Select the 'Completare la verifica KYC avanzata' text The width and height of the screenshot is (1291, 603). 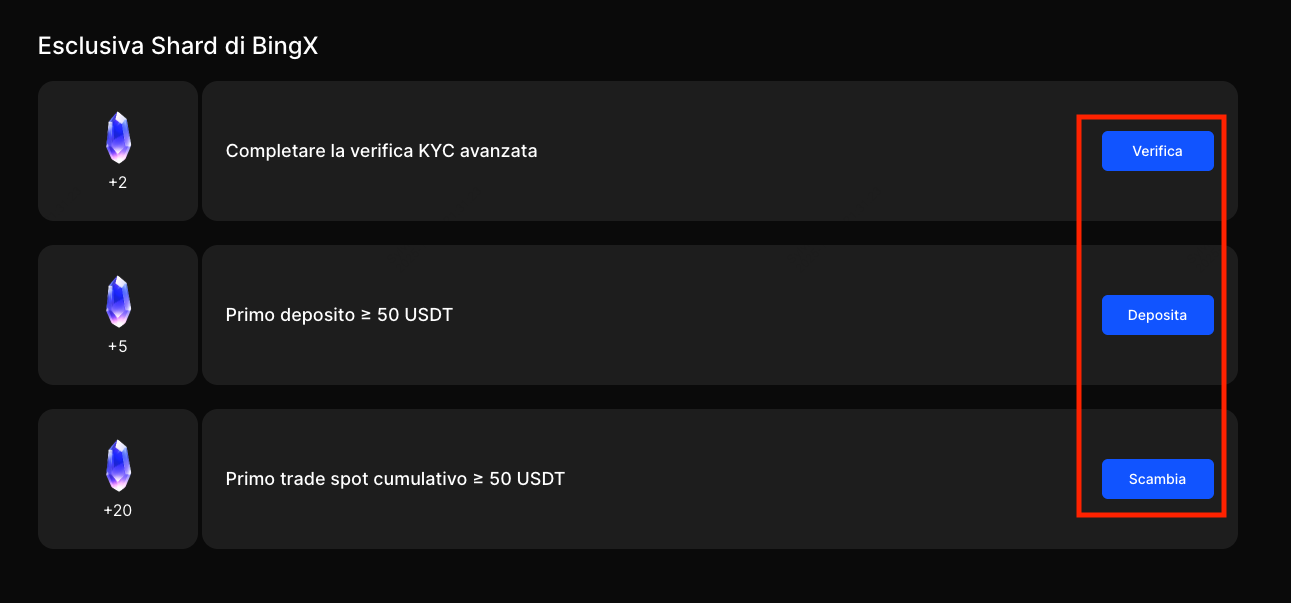pyautogui.click(x=381, y=151)
